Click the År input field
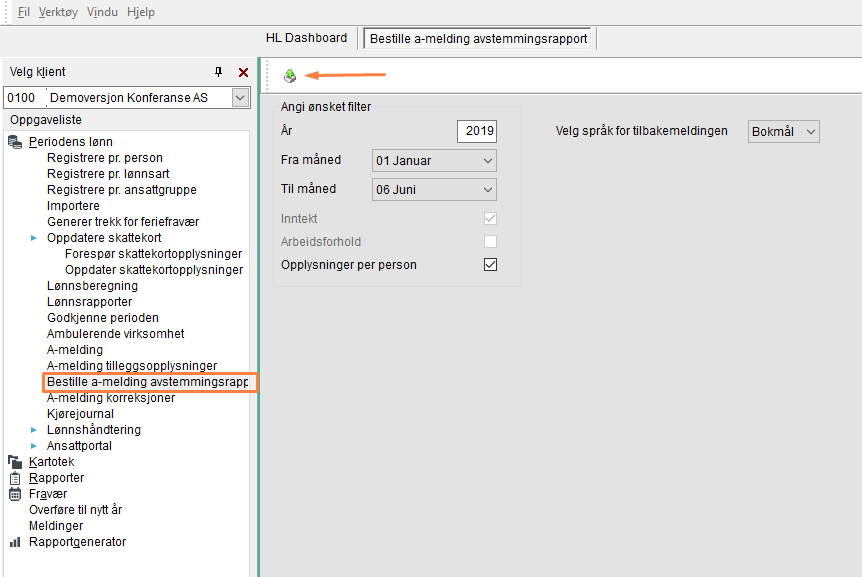The image size is (862, 577). 477,131
